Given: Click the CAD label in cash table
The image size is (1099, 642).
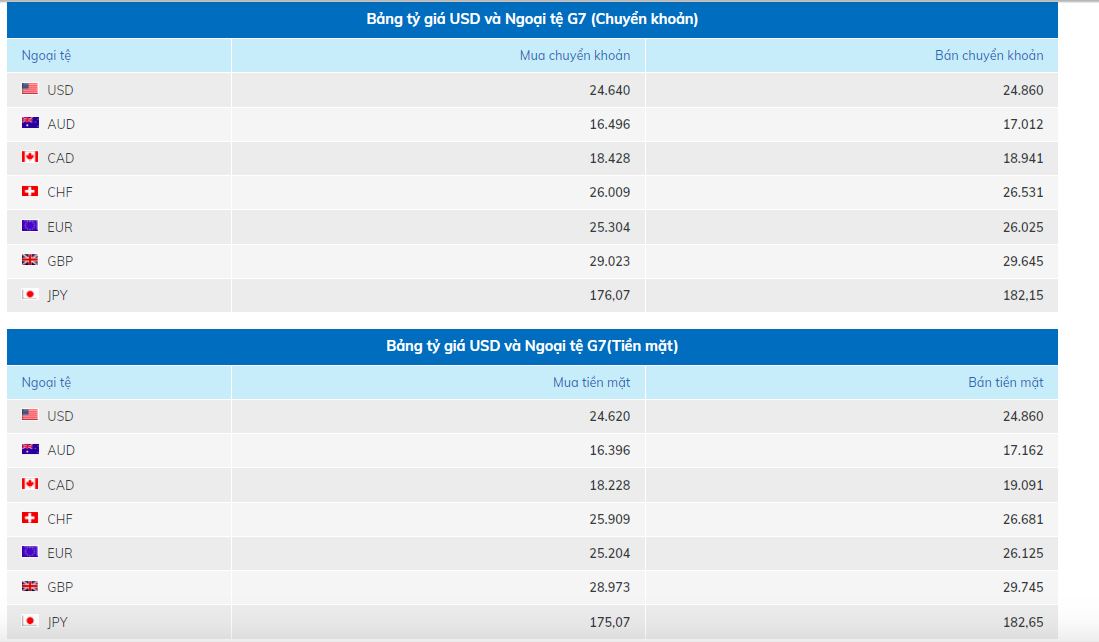Looking at the screenshot, I should (61, 485).
